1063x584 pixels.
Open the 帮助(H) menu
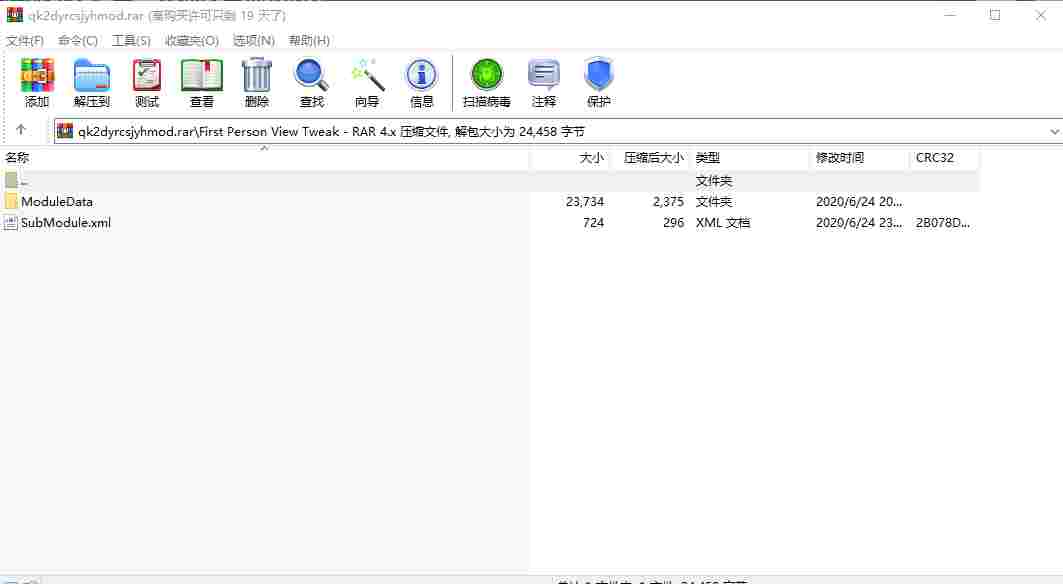[309, 41]
